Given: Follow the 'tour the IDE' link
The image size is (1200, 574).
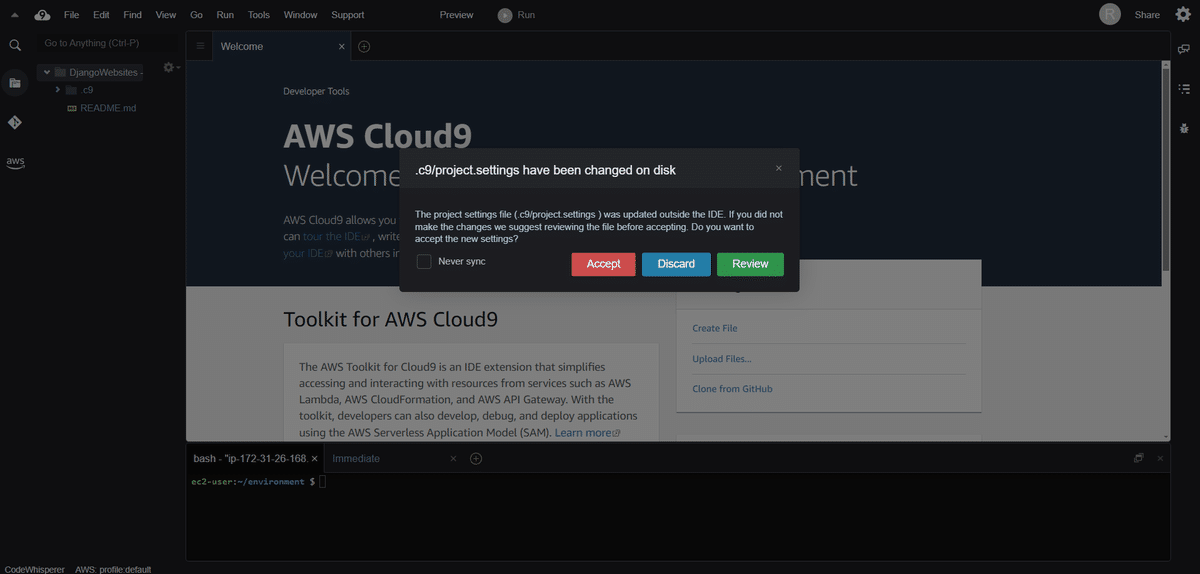Looking at the screenshot, I should [x=336, y=237].
